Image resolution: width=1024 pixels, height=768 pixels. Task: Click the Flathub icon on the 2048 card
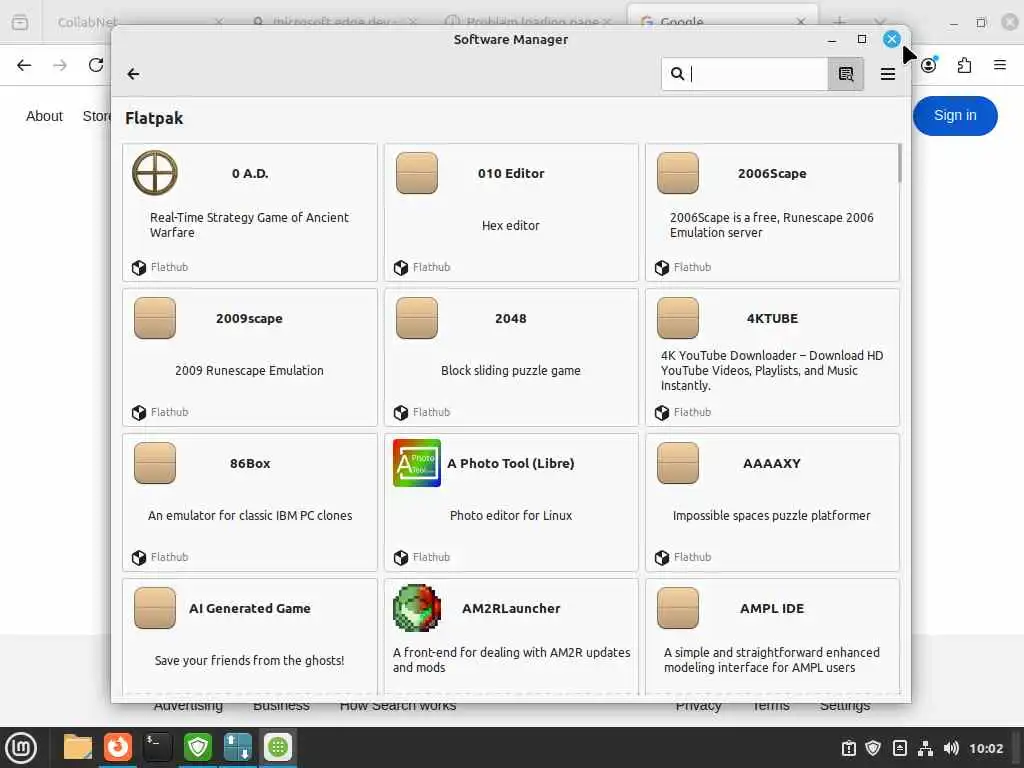click(x=400, y=413)
